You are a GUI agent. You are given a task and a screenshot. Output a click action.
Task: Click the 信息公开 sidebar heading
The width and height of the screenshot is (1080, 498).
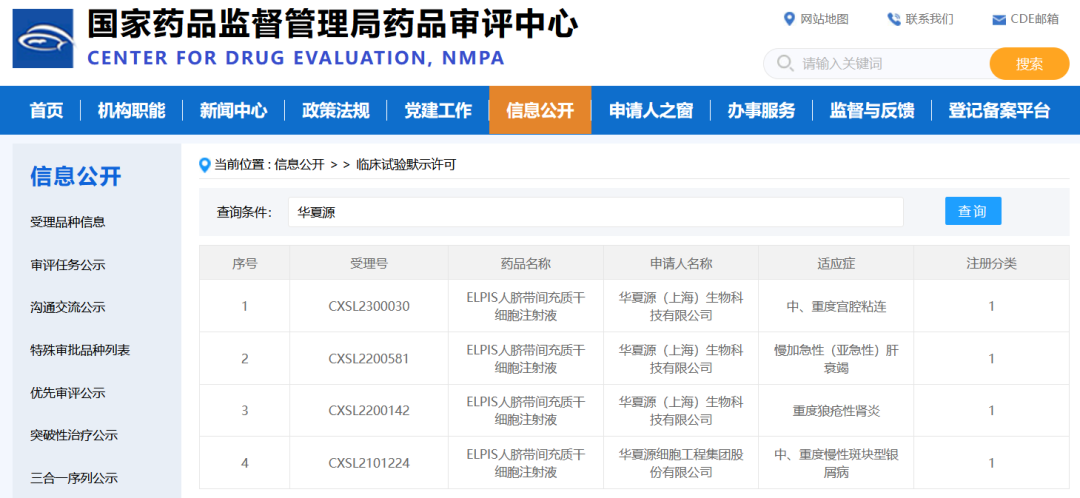tap(76, 176)
